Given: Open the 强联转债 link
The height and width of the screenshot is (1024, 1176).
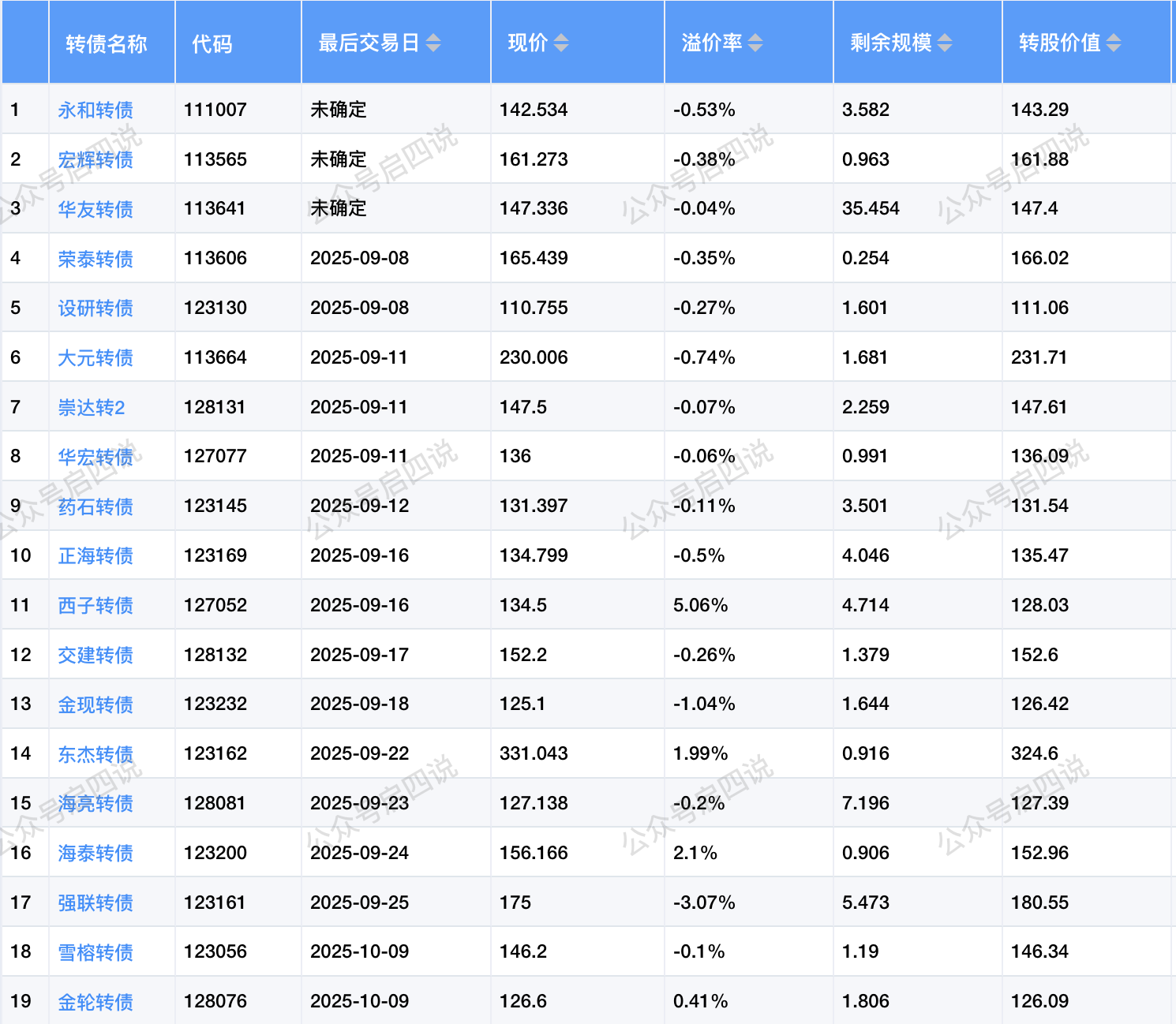Looking at the screenshot, I should [96, 903].
